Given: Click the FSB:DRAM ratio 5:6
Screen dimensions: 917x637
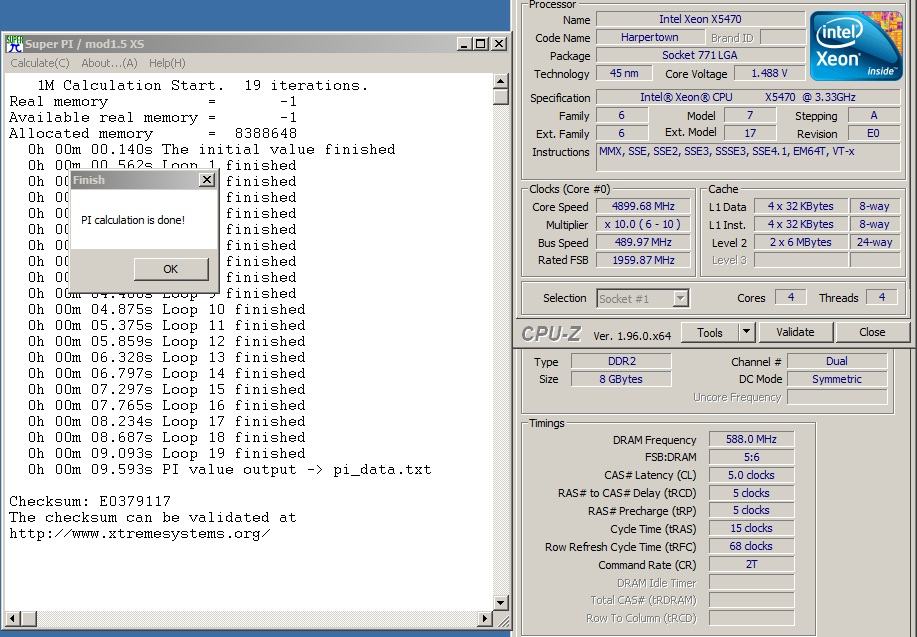Looking at the screenshot, I should coord(751,457).
